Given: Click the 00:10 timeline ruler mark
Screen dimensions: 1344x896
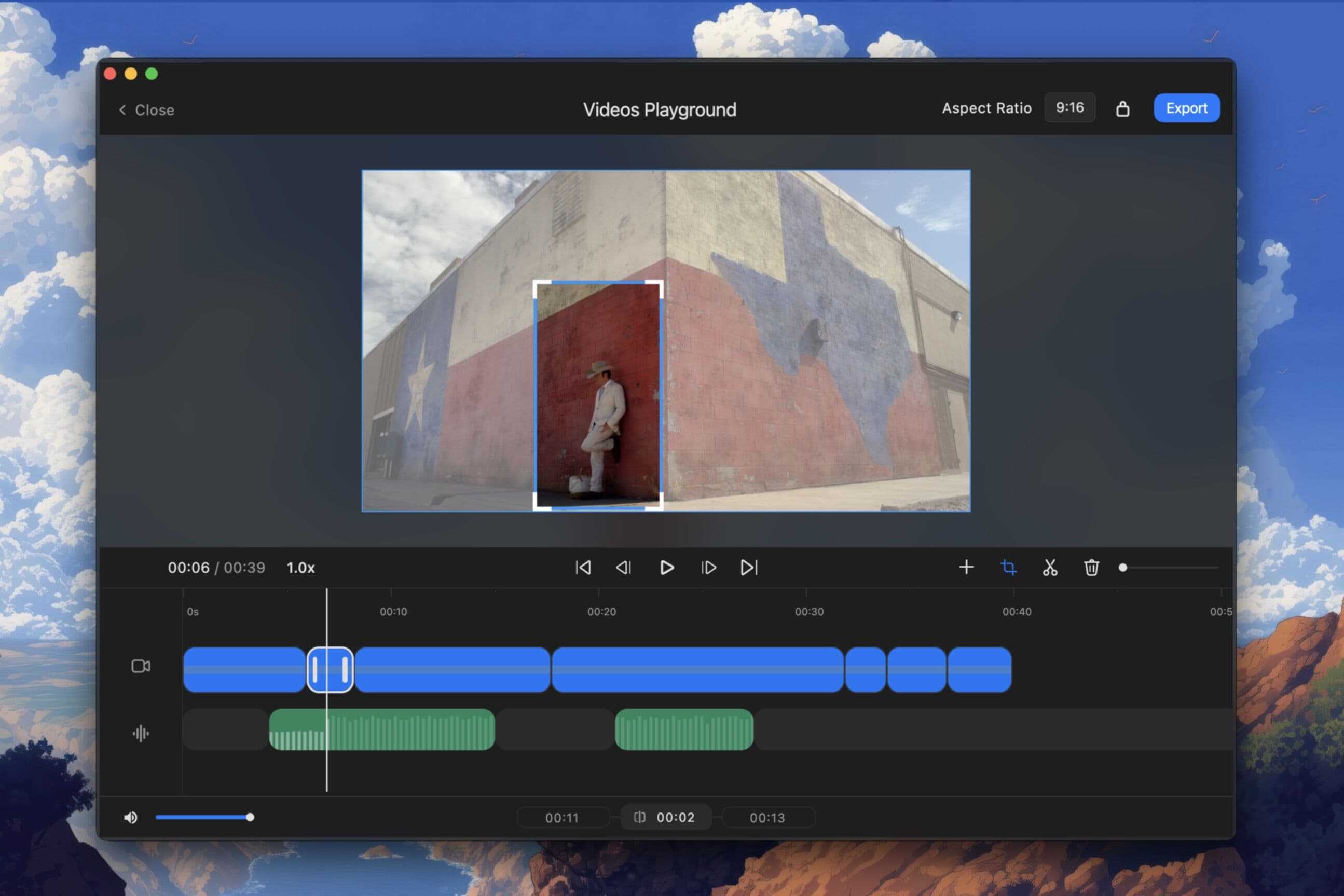Looking at the screenshot, I should point(393,612).
